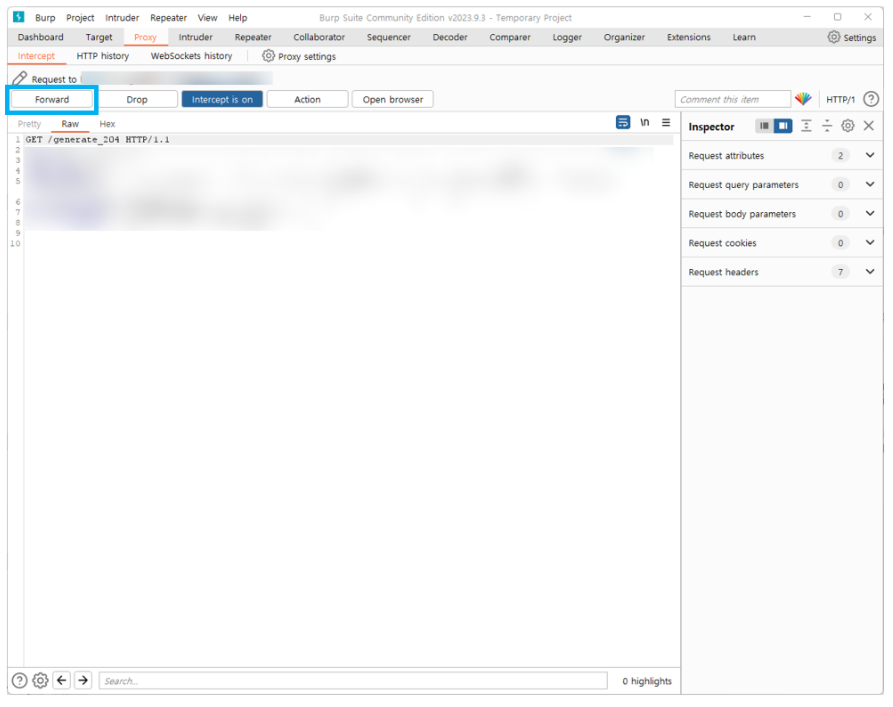Close the Inspector panel
This screenshot has width=893, height=707.
click(x=869, y=126)
